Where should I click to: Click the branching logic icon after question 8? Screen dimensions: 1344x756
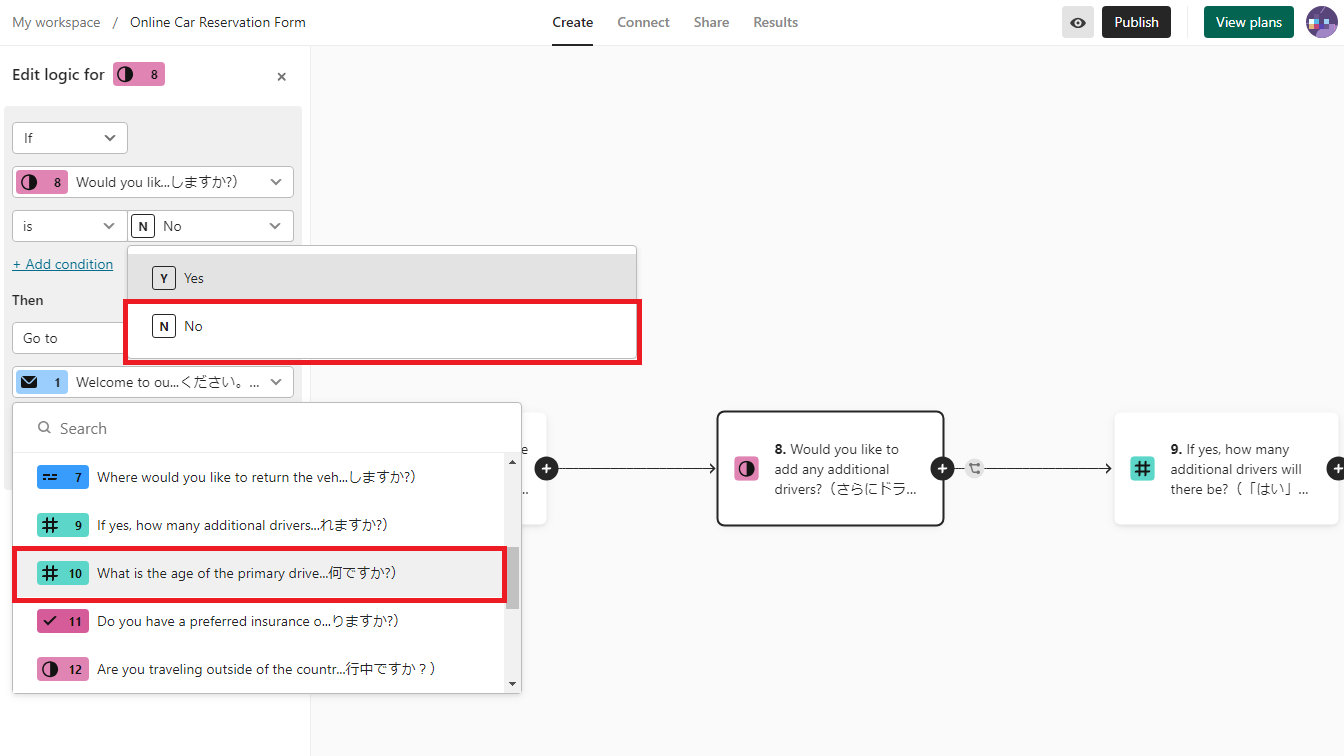pos(975,468)
